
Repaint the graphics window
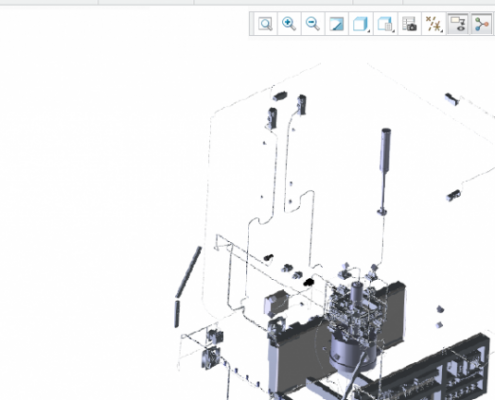tap(337, 24)
